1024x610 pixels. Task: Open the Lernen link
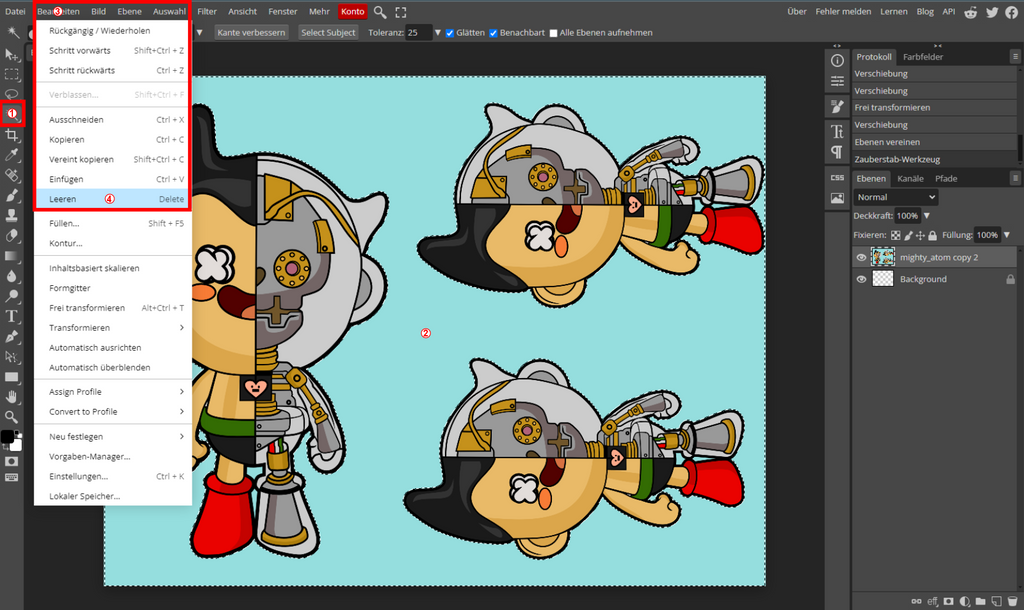(x=893, y=11)
